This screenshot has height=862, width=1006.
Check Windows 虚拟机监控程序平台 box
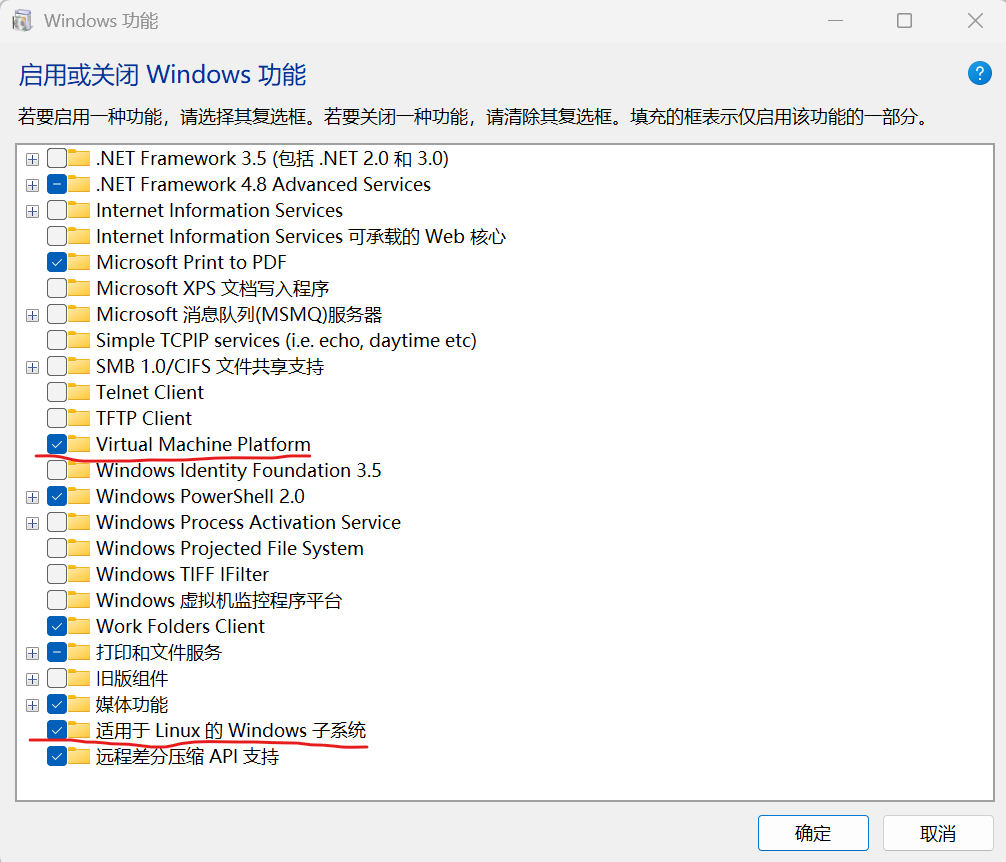tap(57, 600)
